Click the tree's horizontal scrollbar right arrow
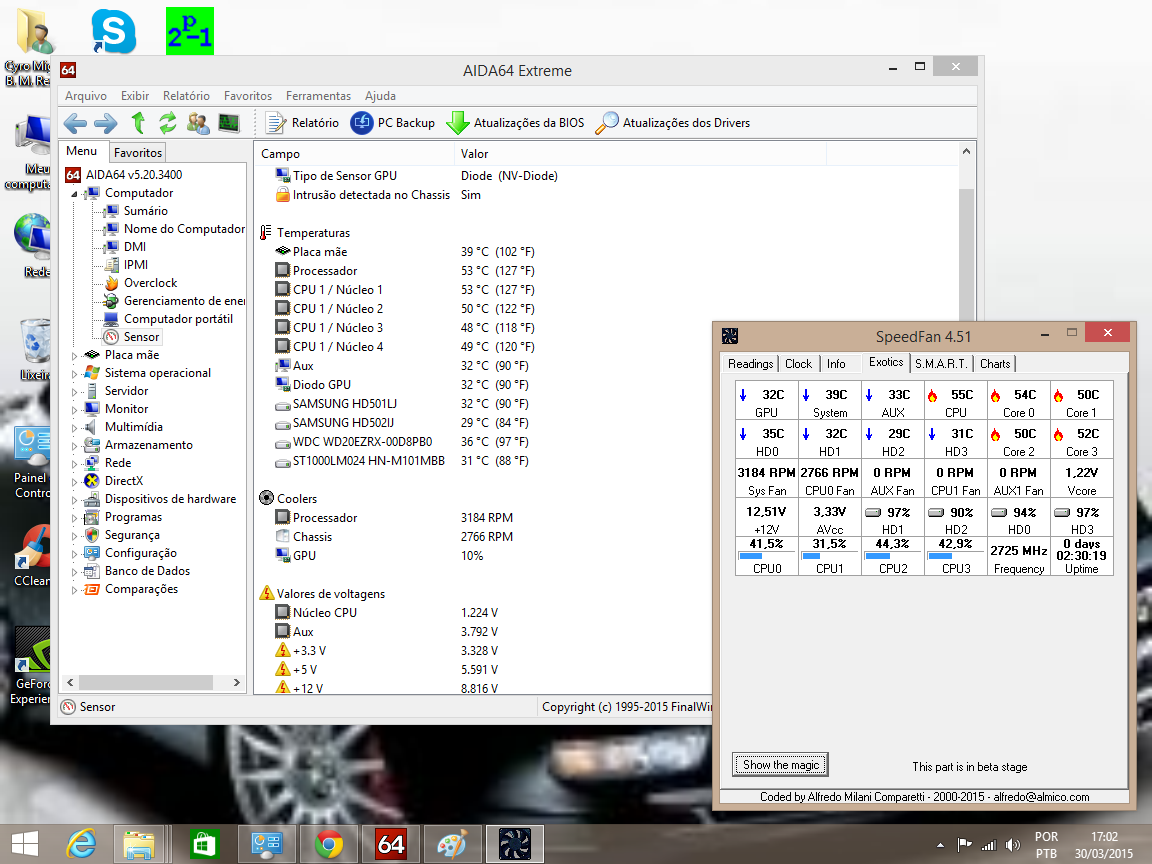Viewport: 1152px width, 864px height. pyautogui.click(x=237, y=683)
